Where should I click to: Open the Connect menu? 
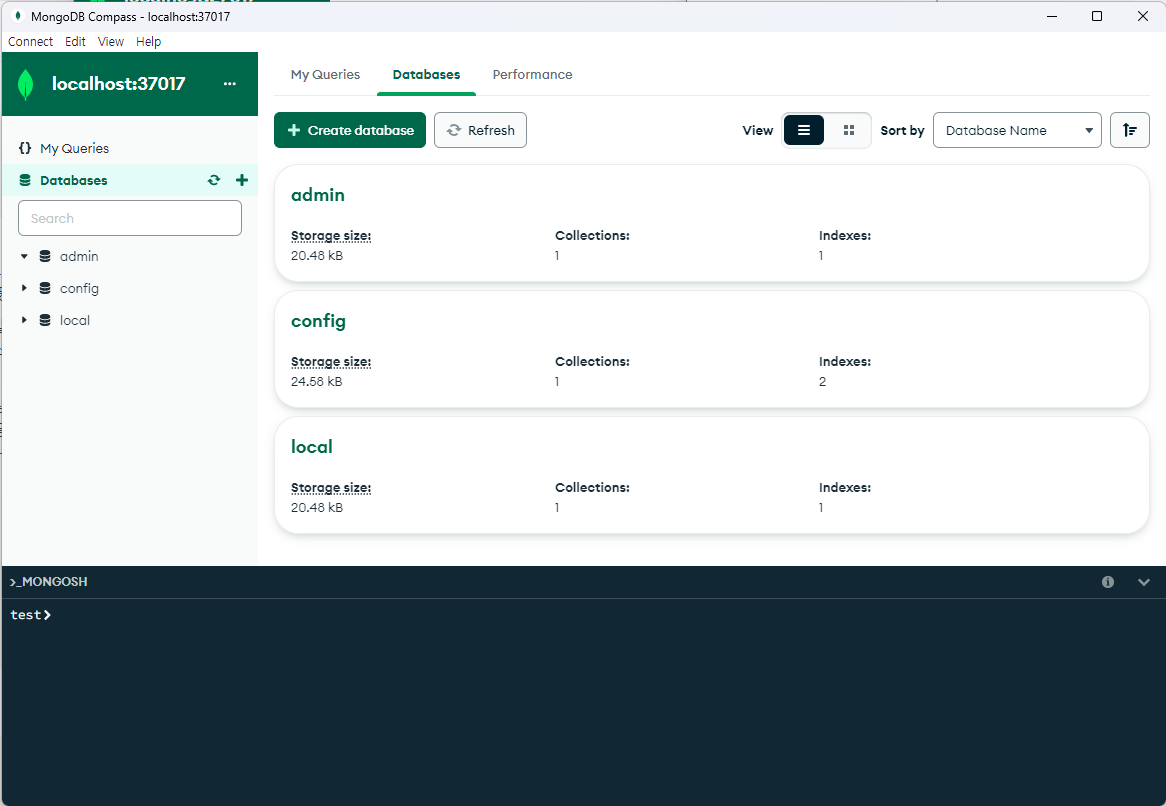(30, 42)
